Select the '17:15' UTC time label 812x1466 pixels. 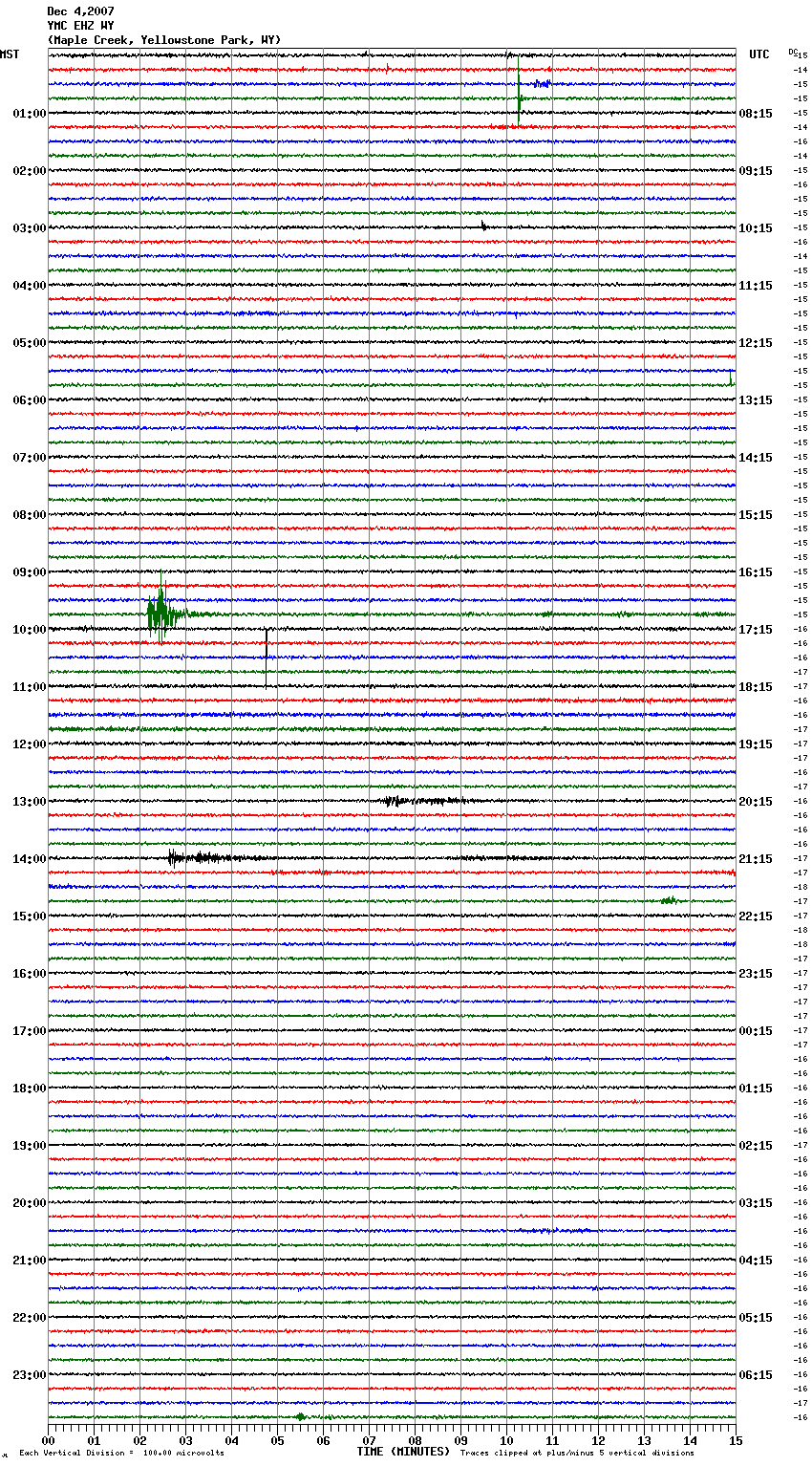(756, 630)
